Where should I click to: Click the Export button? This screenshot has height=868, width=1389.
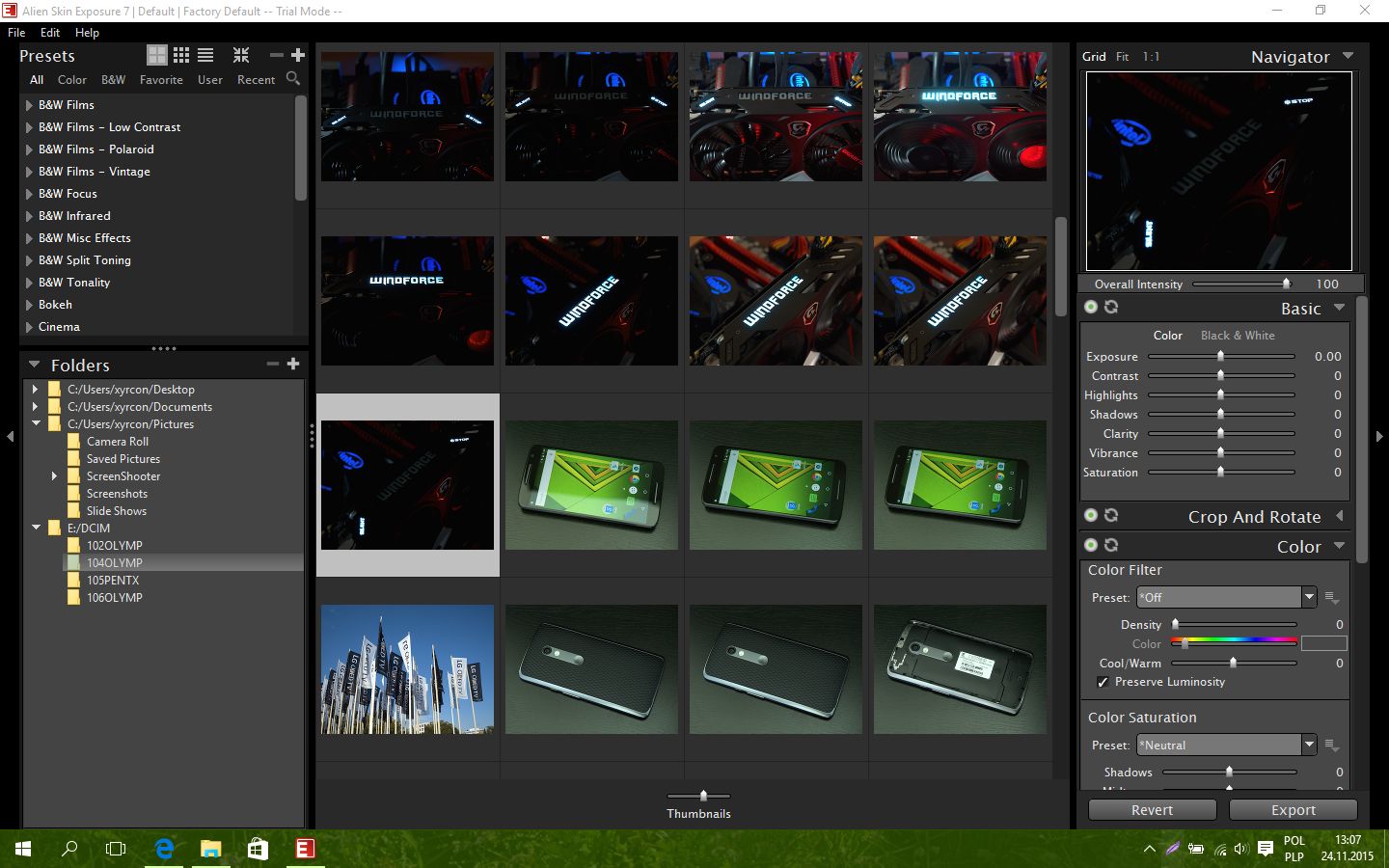[x=1294, y=810]
